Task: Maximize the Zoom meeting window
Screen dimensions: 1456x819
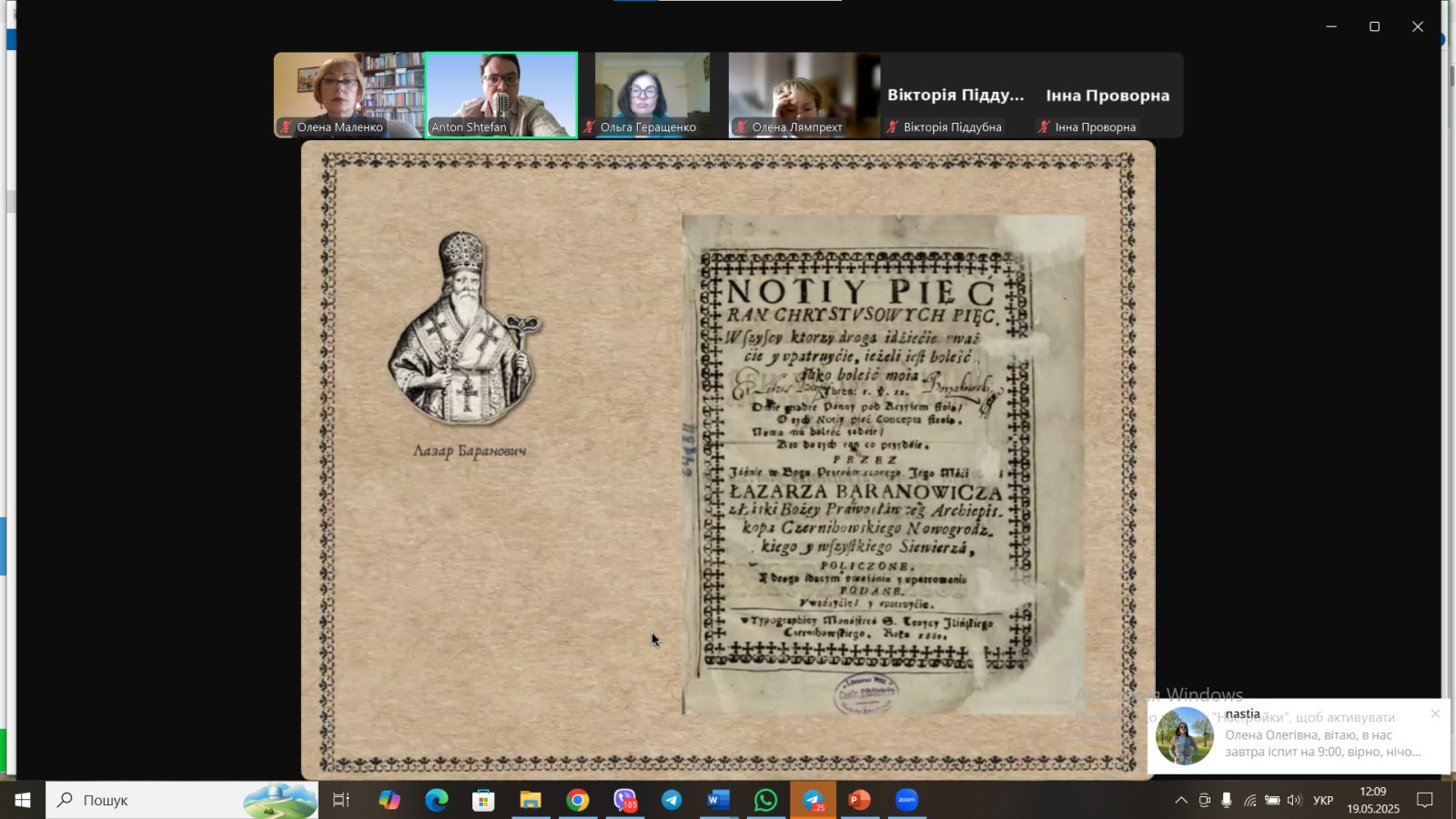Action: point(1375,26)
